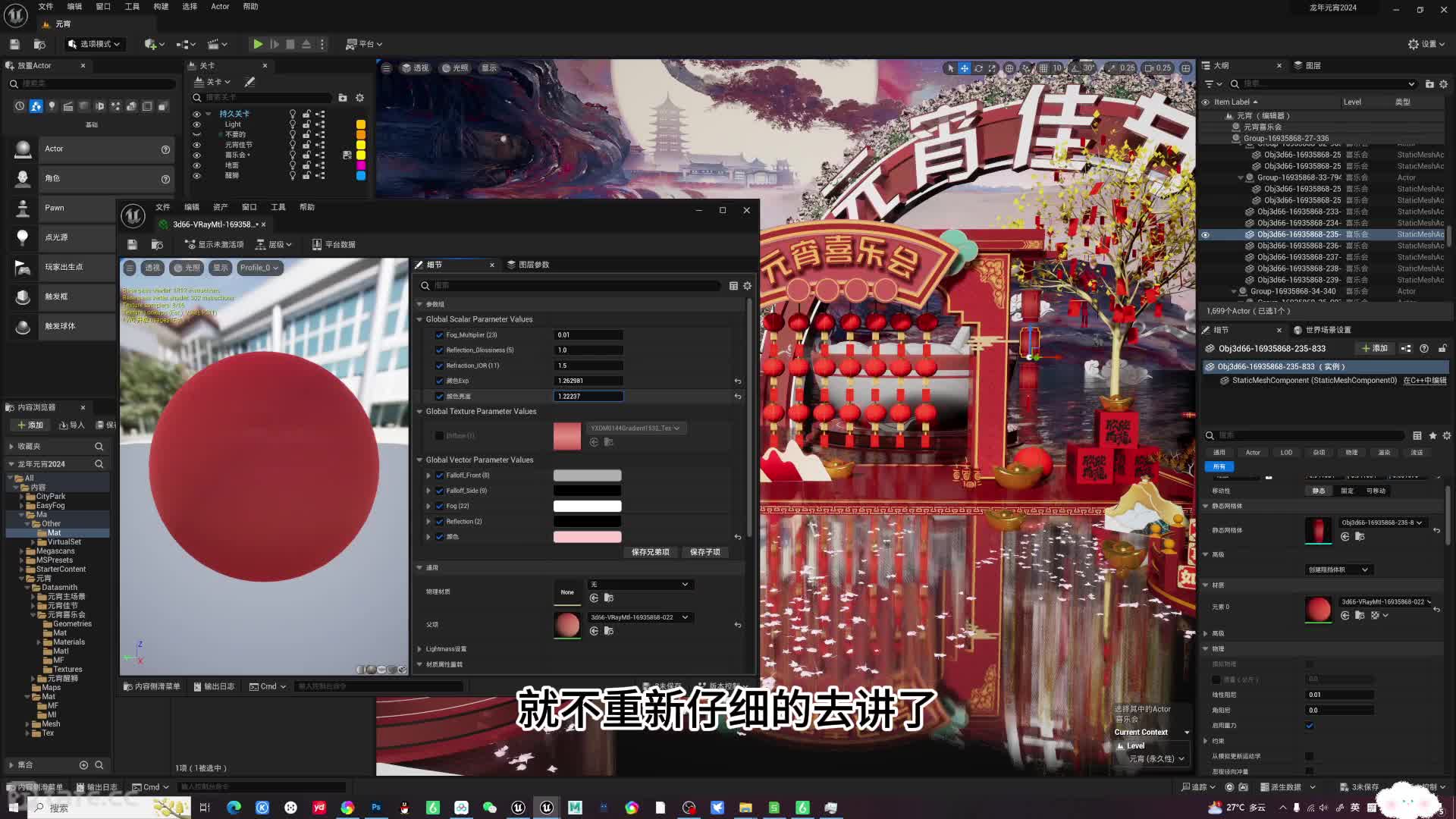The width and height of the screenshot is (1456, 819).
Task: Expand the Fog (22) vector parameter
Action: coord(428,506)
